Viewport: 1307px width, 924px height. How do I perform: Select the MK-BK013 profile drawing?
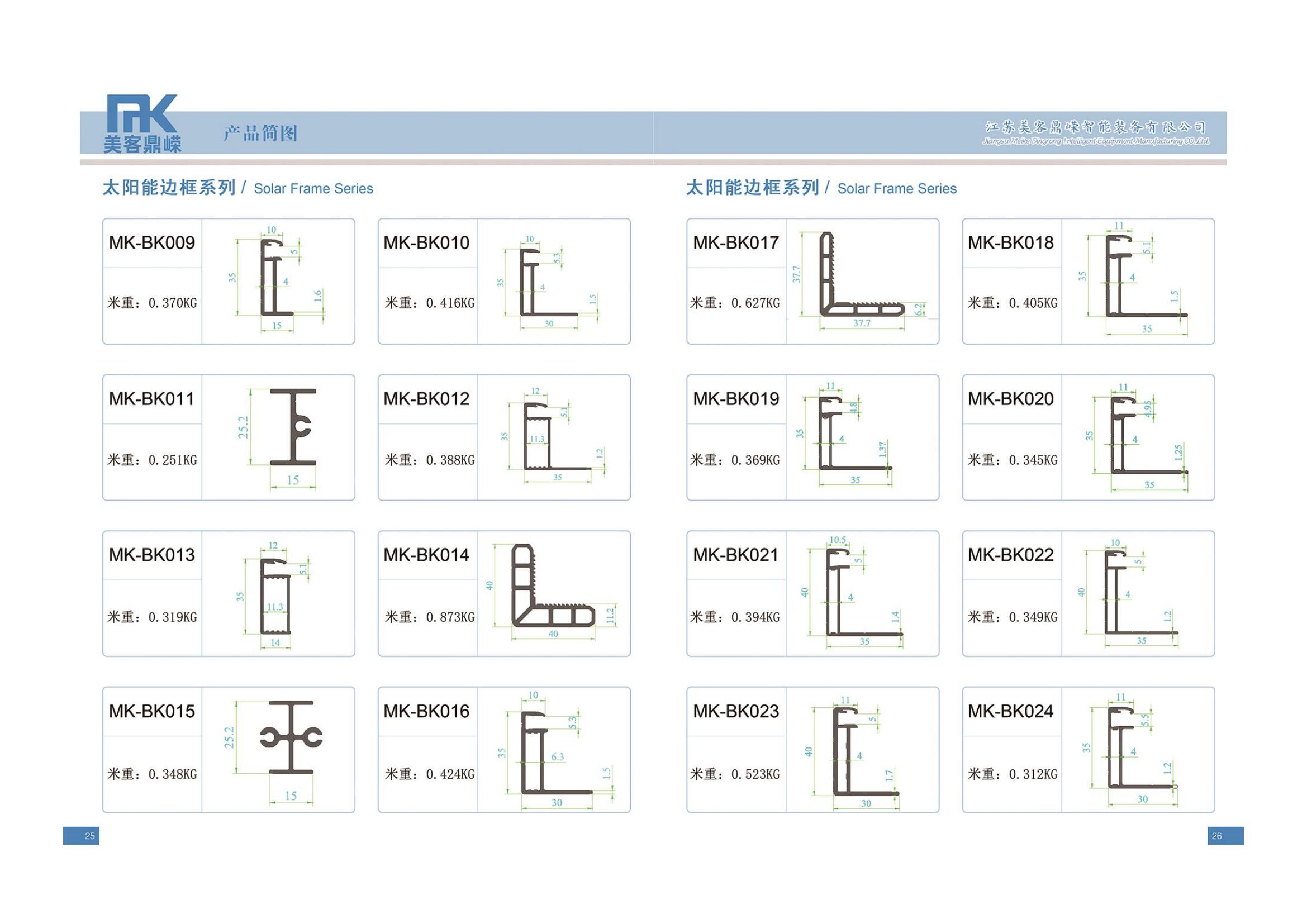pyautogui.click(x=274, y=594)
